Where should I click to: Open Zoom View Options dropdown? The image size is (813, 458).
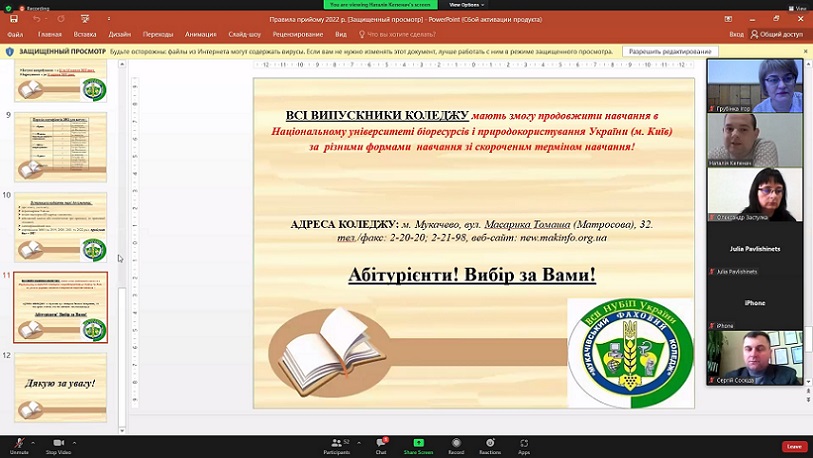click(x=466, y=5)
